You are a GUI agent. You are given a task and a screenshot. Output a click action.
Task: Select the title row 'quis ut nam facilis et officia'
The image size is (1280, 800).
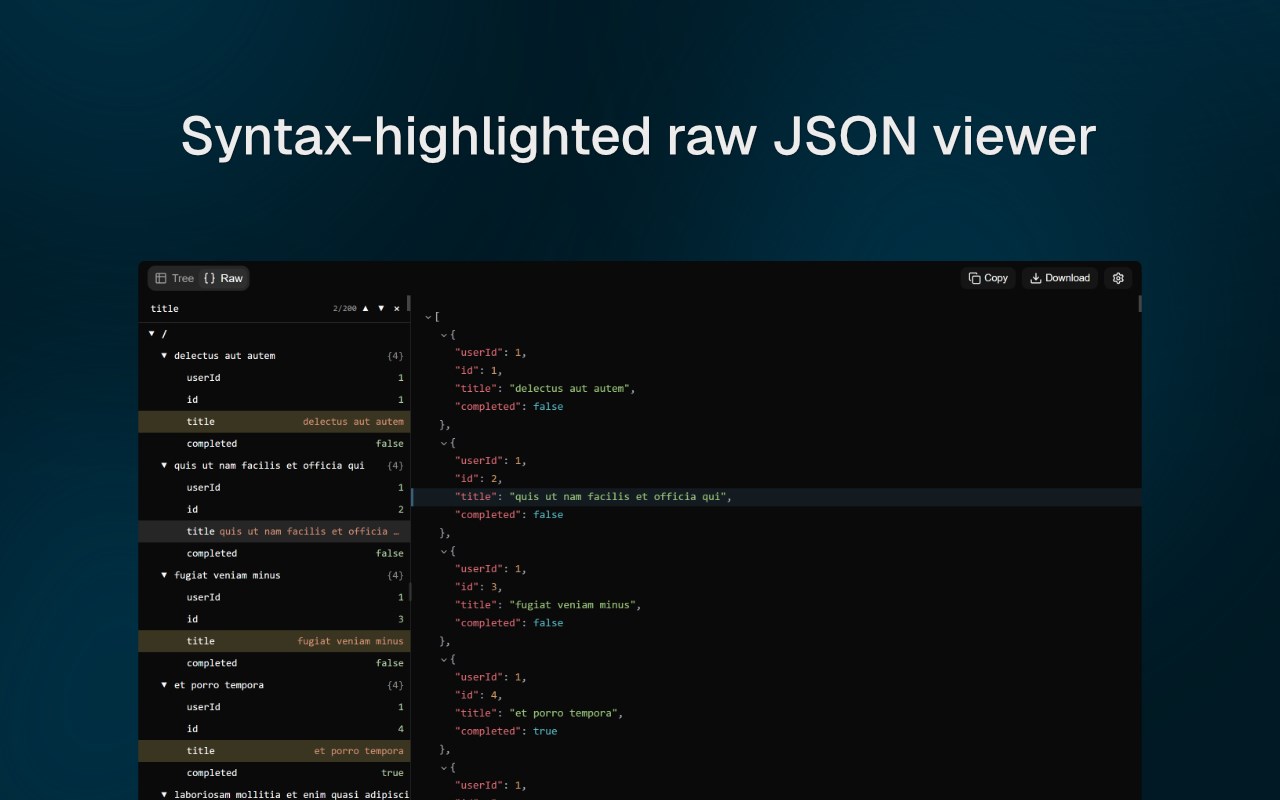[274, 531]
